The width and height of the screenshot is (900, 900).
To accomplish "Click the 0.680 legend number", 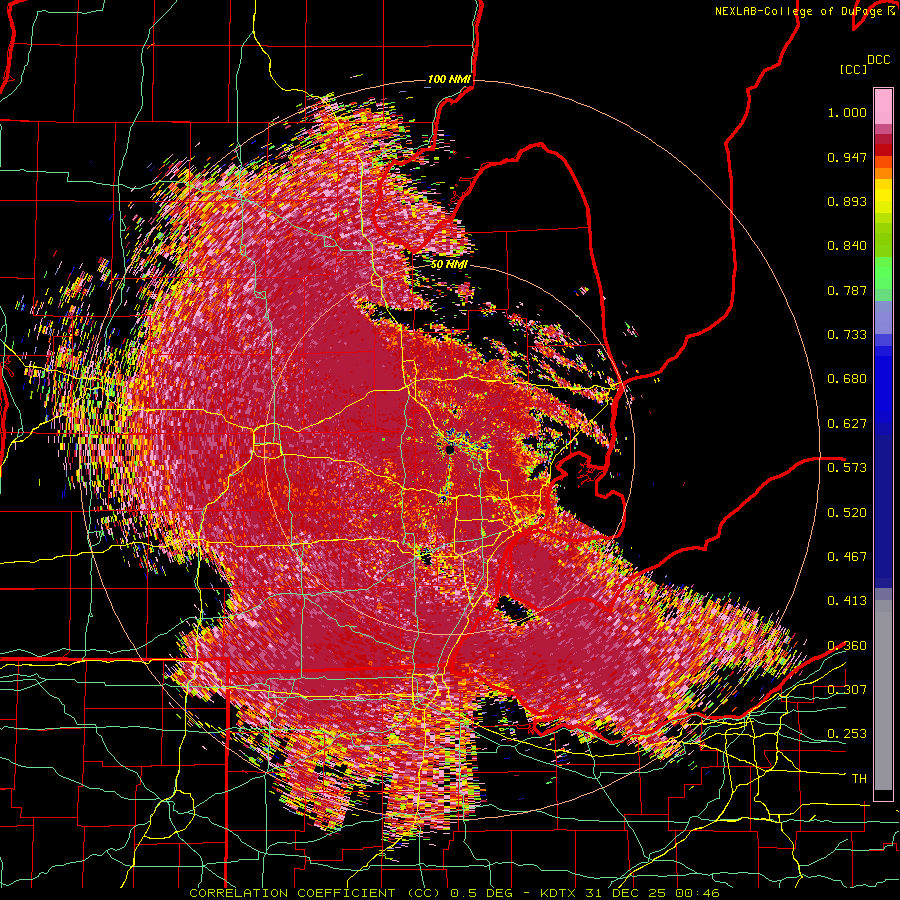I will [847, 379].
